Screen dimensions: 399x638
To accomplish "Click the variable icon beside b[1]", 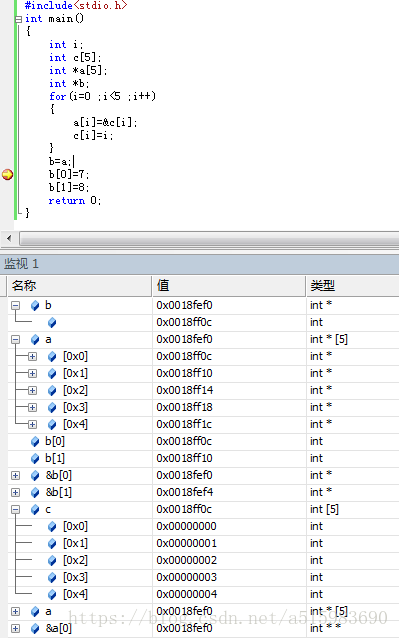I will tap(35, 459).
